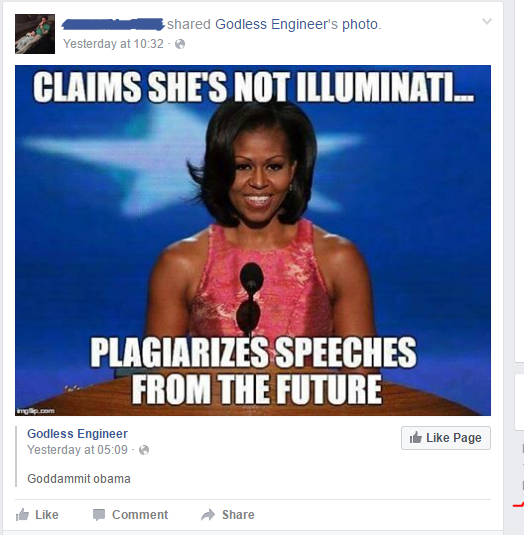Click the globe icon beside 05:09 timestamp
Image resolution: width=524 pixels, height=535 pixels.
coord(144,450)
